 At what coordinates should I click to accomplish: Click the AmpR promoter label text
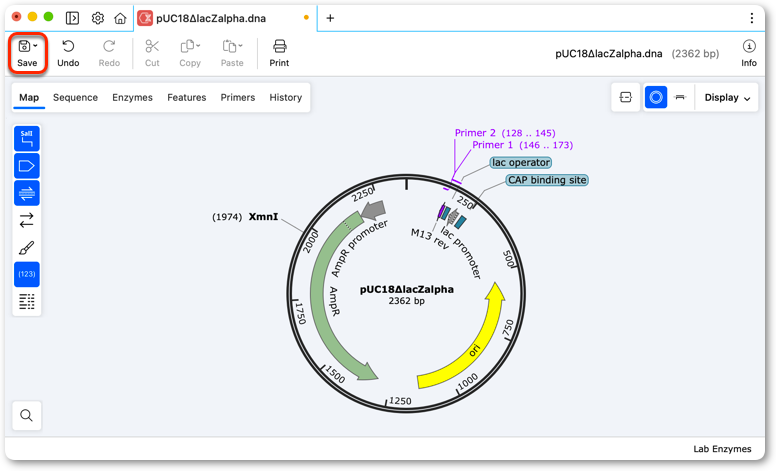359,248
